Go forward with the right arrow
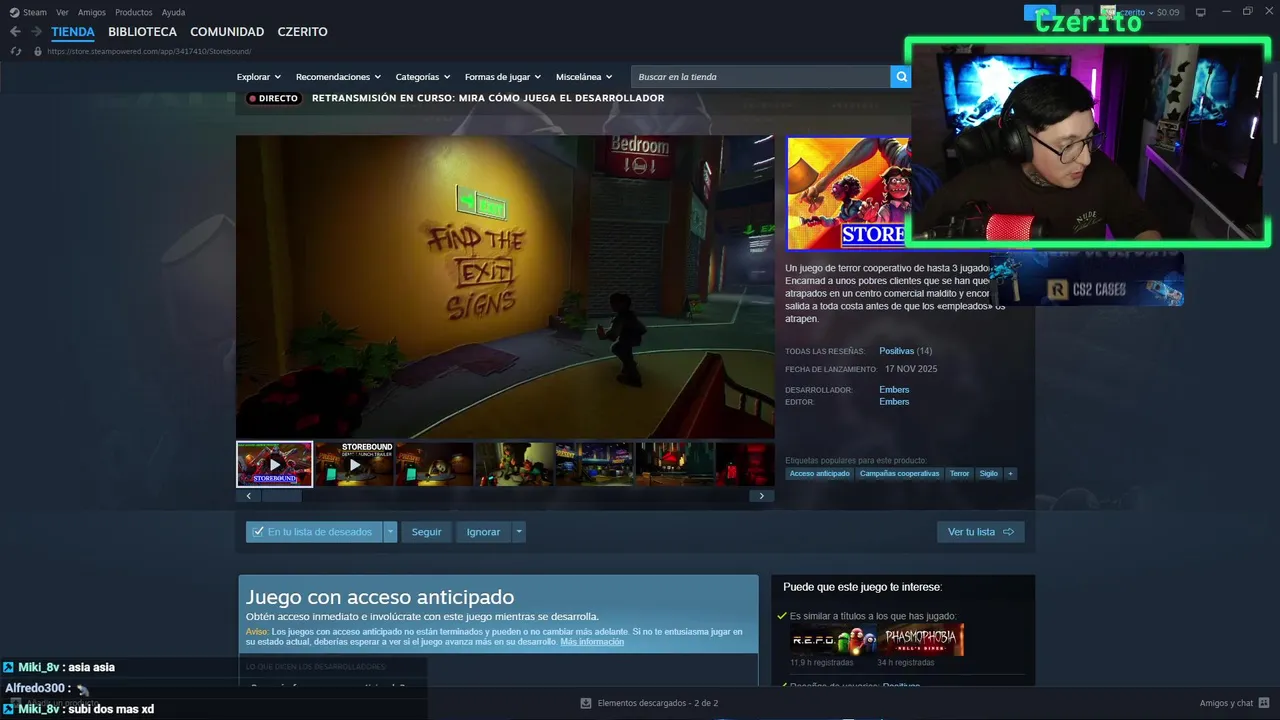1280x720 pixels. pos(36,32)
